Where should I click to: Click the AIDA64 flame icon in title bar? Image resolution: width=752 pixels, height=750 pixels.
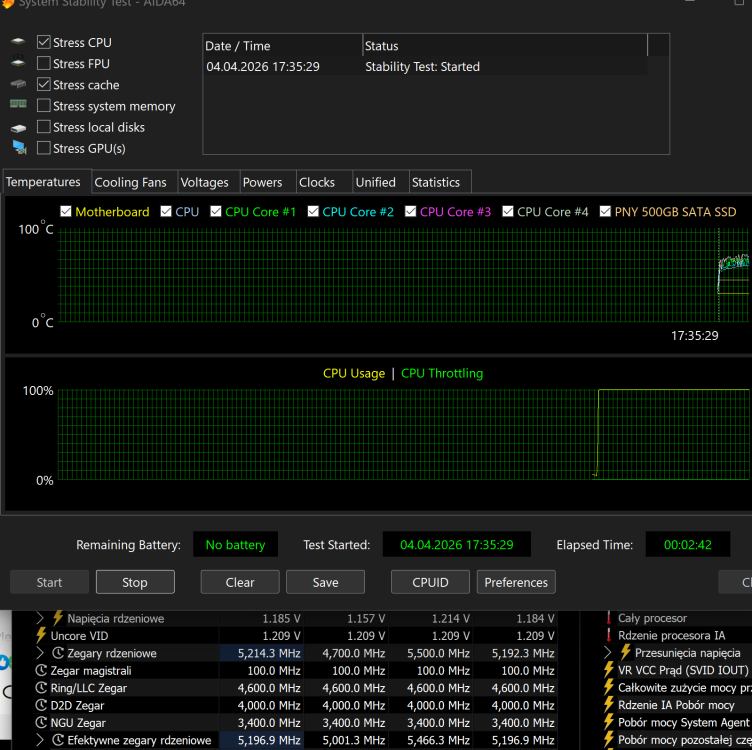(8, 4)
